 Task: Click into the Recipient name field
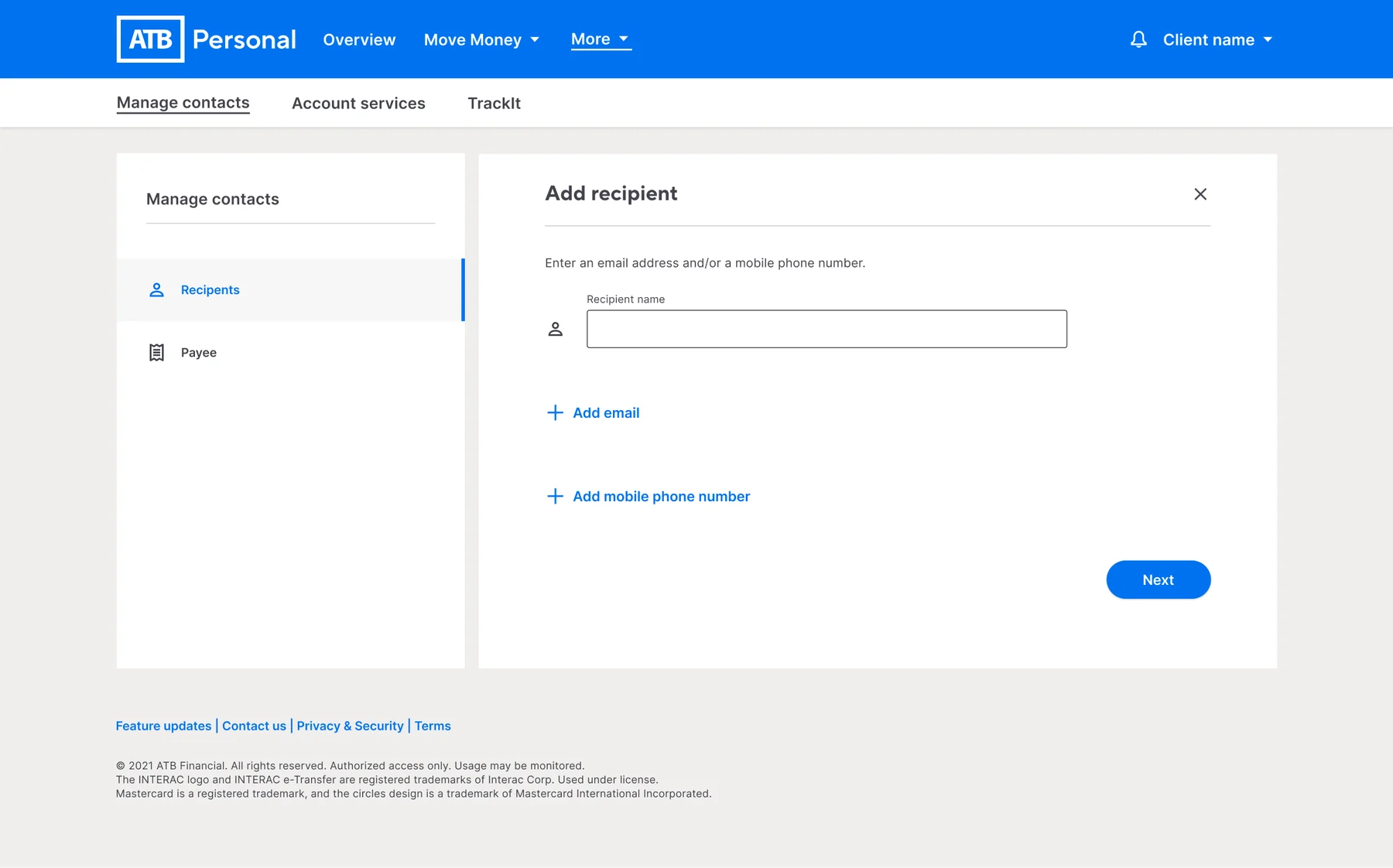tap(827, 330)
